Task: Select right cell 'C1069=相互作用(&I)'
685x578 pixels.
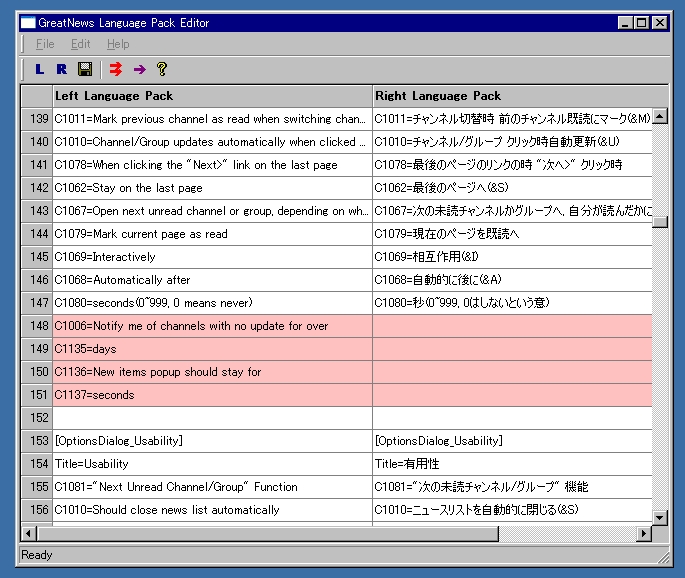Action: click(x=512, y=257)
